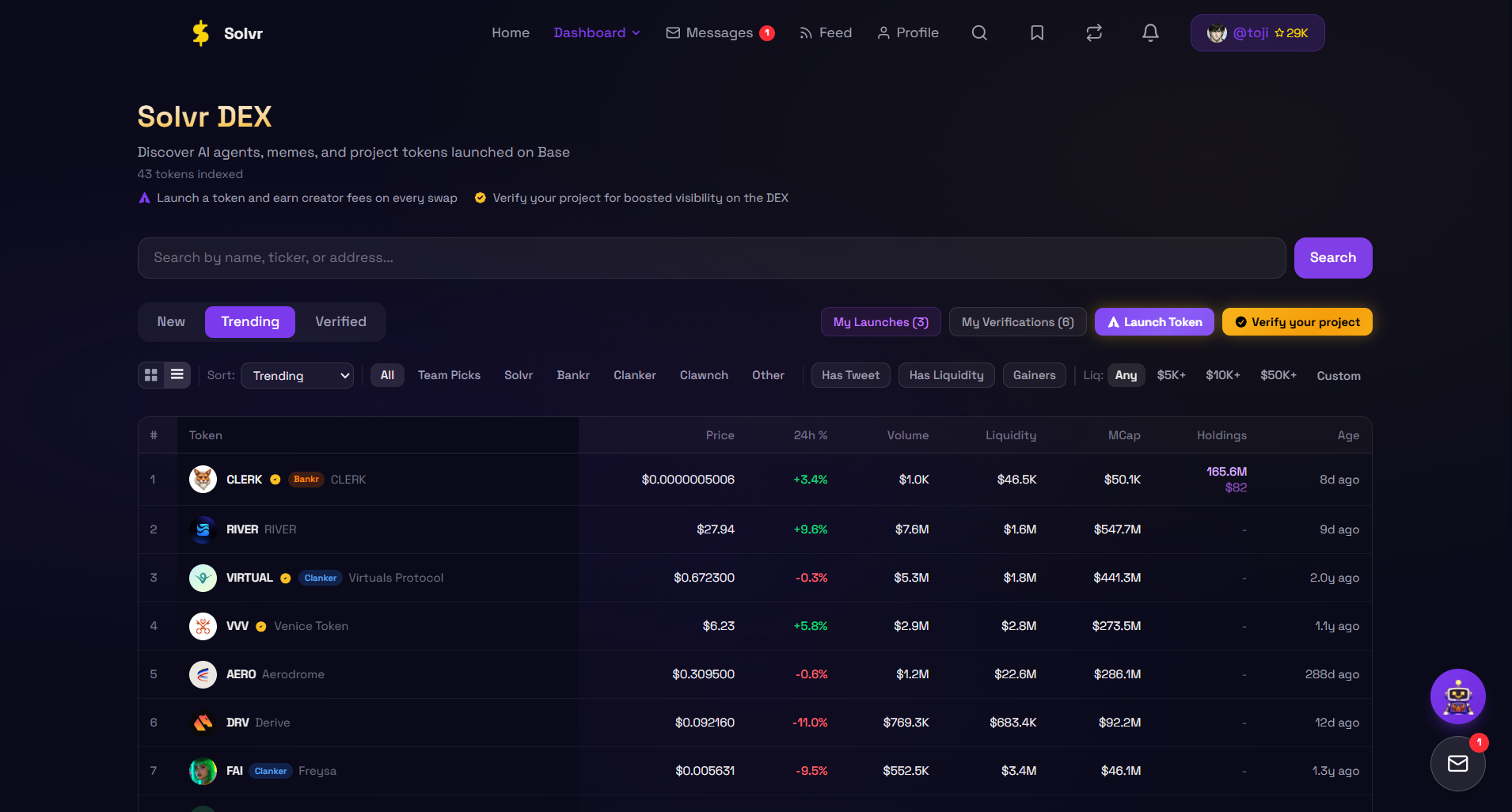Screen dimensions: 1512x812
Task: Click the VIRTUAL token logo
Action: coord(203,578)
